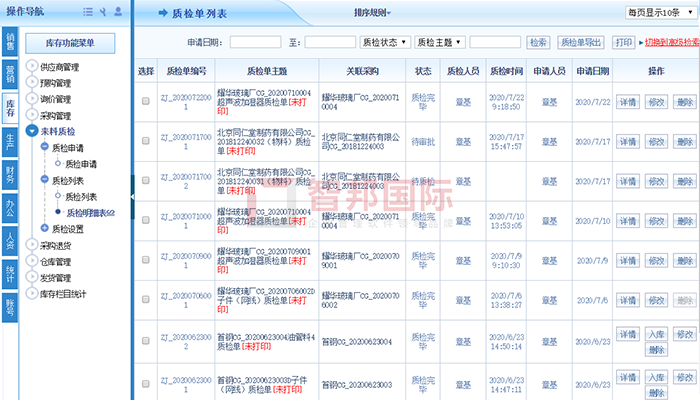700x400 pixels.
Task: Expand the 仓库管理 menu node
Action: pyautogui.click(x=32, y=261)
